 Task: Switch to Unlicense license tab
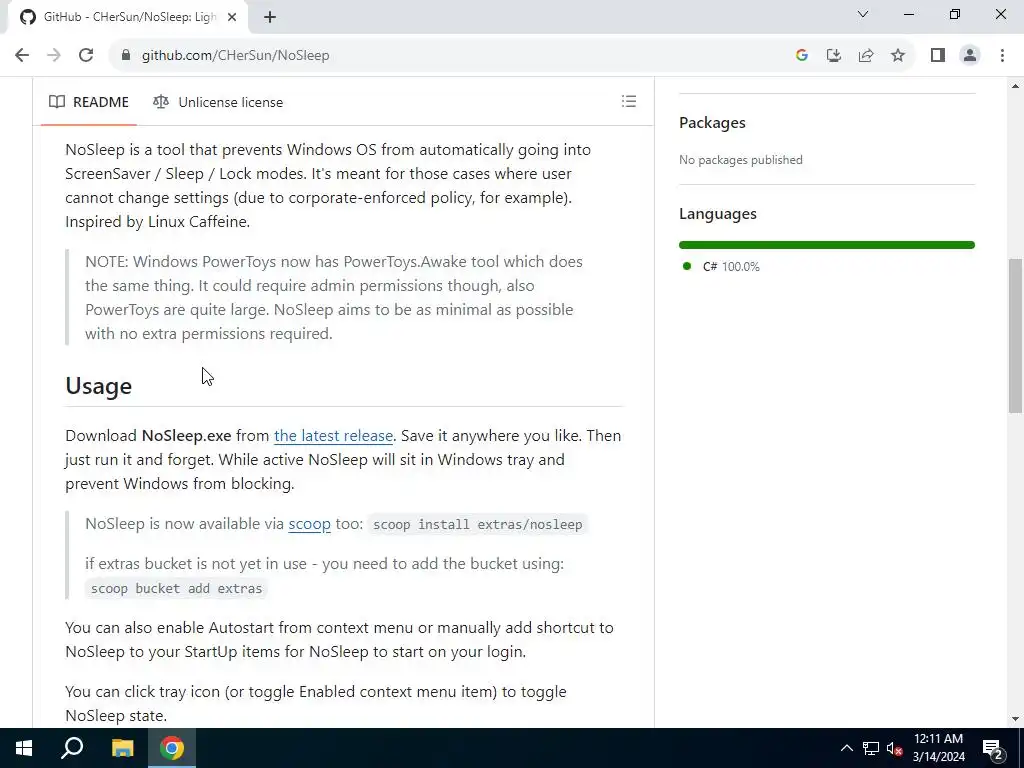(x=218, y=102)
